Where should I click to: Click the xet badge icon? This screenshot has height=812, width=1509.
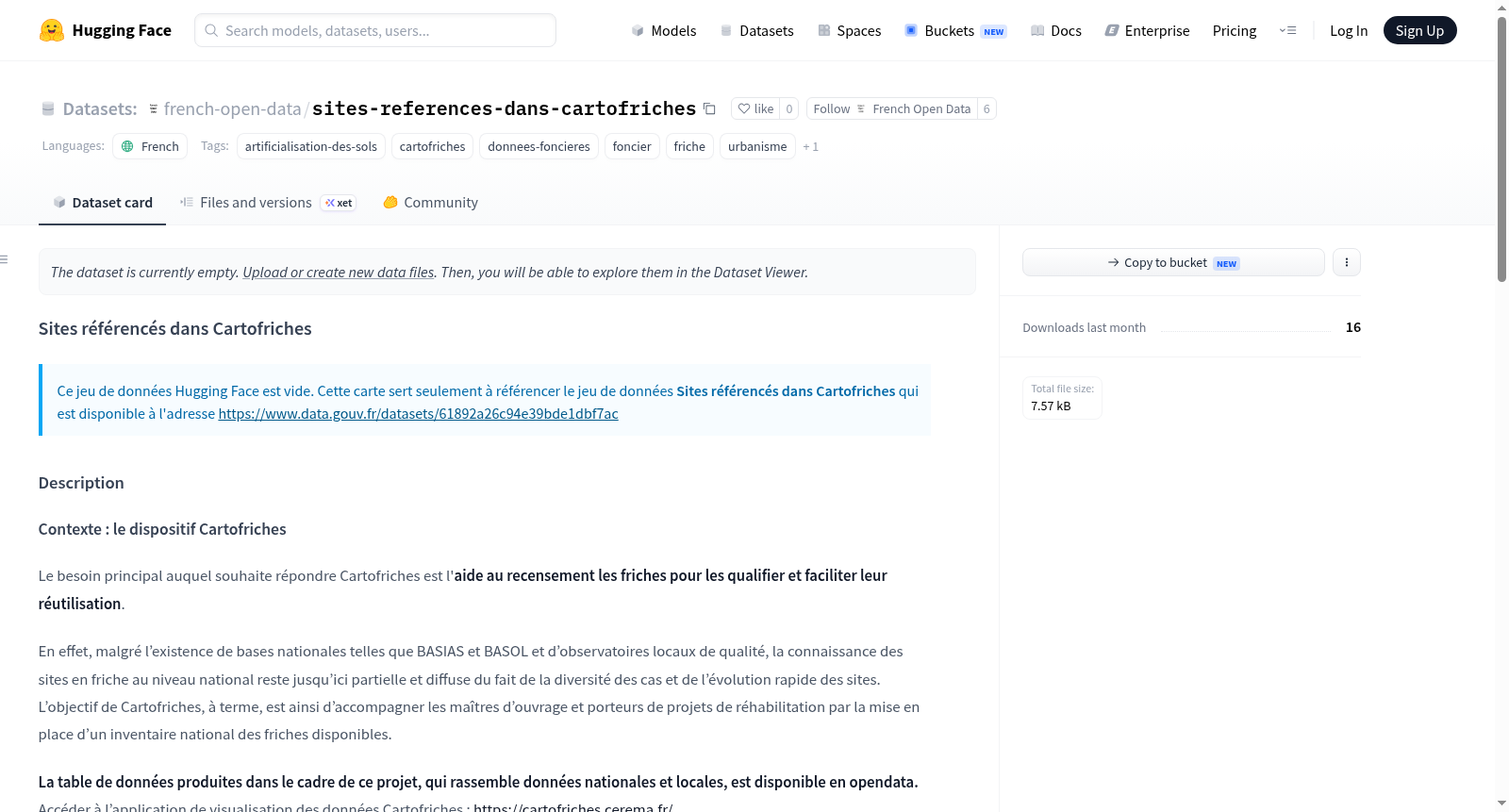(339, 203)
